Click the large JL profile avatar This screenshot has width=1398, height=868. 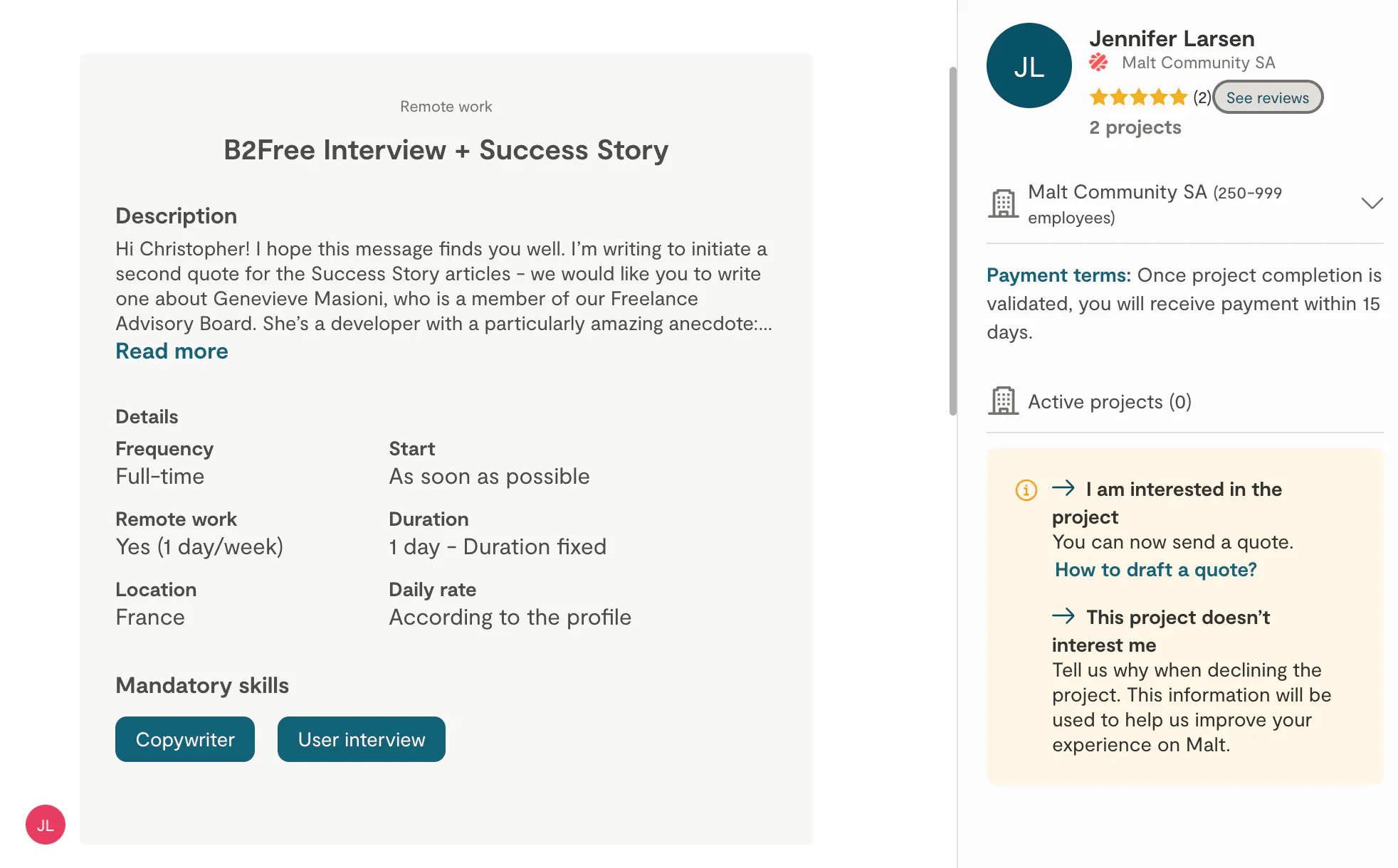(x=1029, y=66)
